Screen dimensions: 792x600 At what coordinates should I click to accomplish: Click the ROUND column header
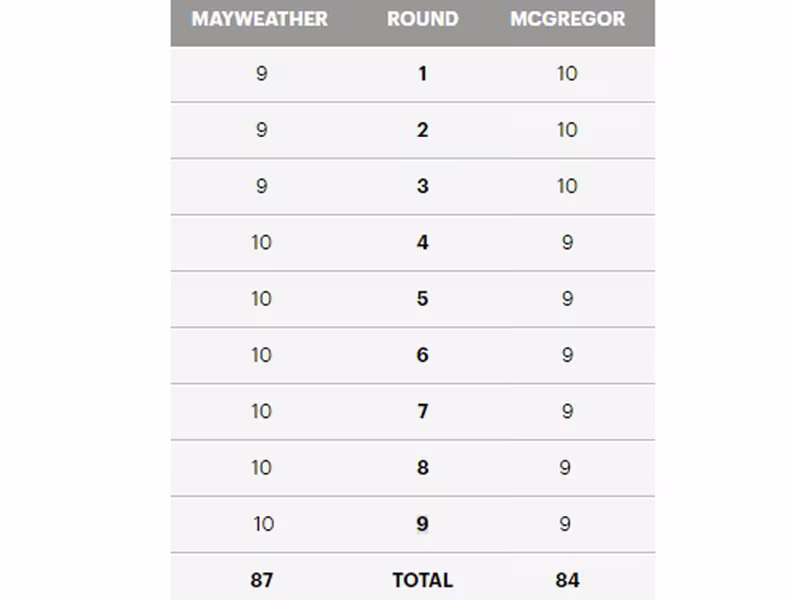[x=423, y=19]
